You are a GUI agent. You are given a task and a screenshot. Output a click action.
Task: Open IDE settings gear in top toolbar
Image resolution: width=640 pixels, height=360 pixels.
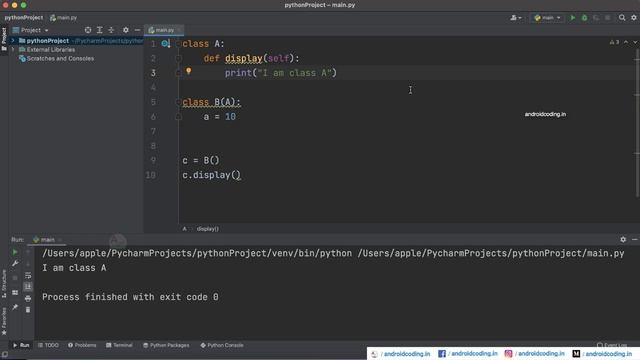click(634, 18)
